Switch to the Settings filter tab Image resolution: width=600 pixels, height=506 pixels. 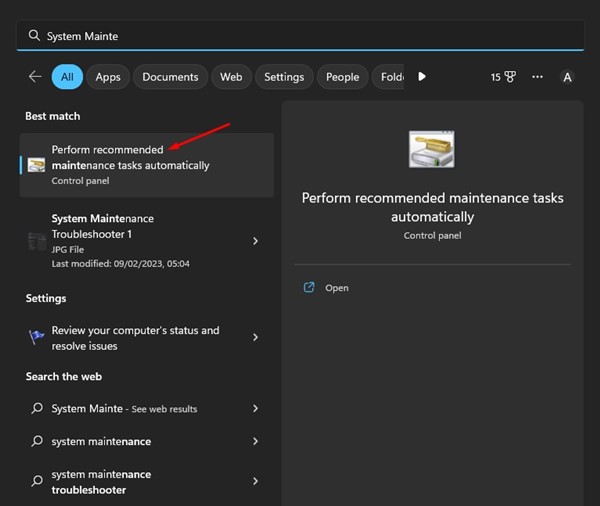click(x=284, y=77)
